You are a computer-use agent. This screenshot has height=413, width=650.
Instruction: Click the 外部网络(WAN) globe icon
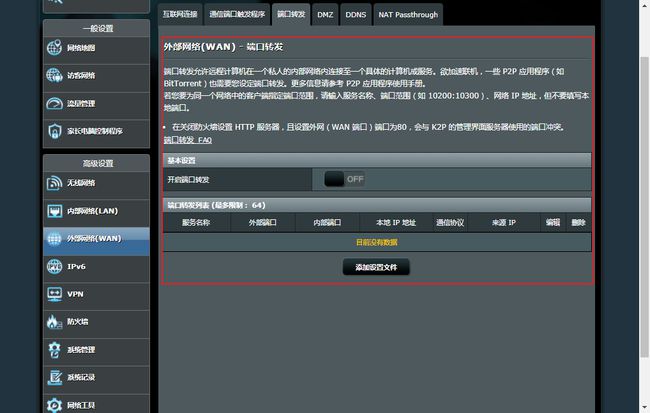54,238
